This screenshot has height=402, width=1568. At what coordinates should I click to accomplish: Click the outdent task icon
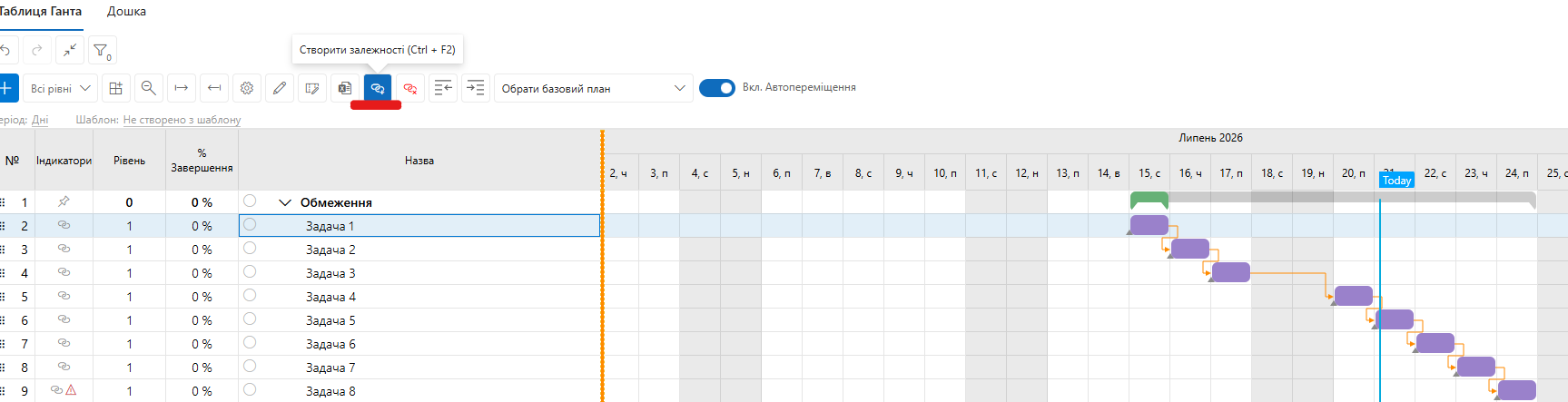pyautogui.click(x=442, y=88)
